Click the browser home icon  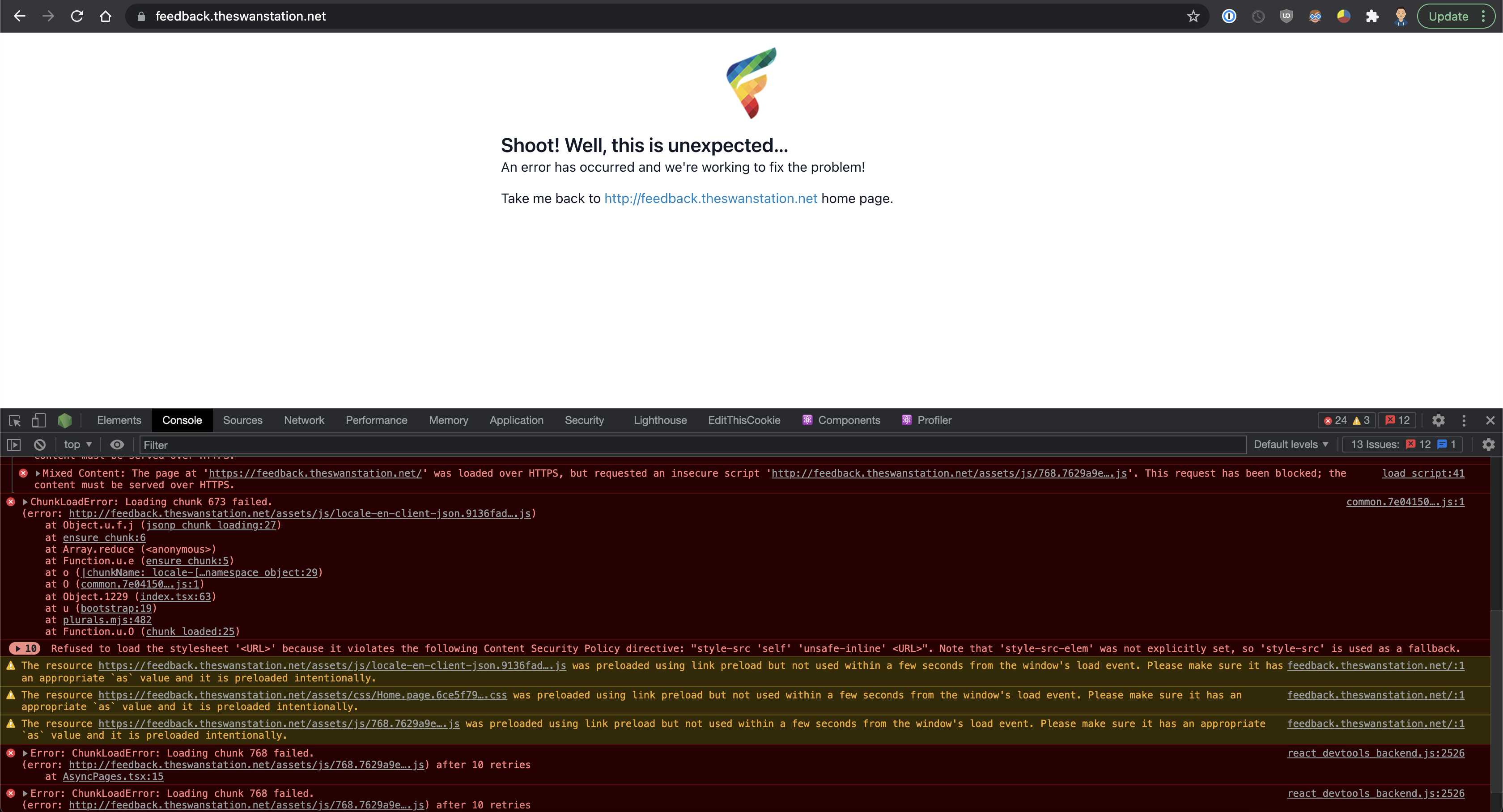pyautogui.click(x=106, y=17)
